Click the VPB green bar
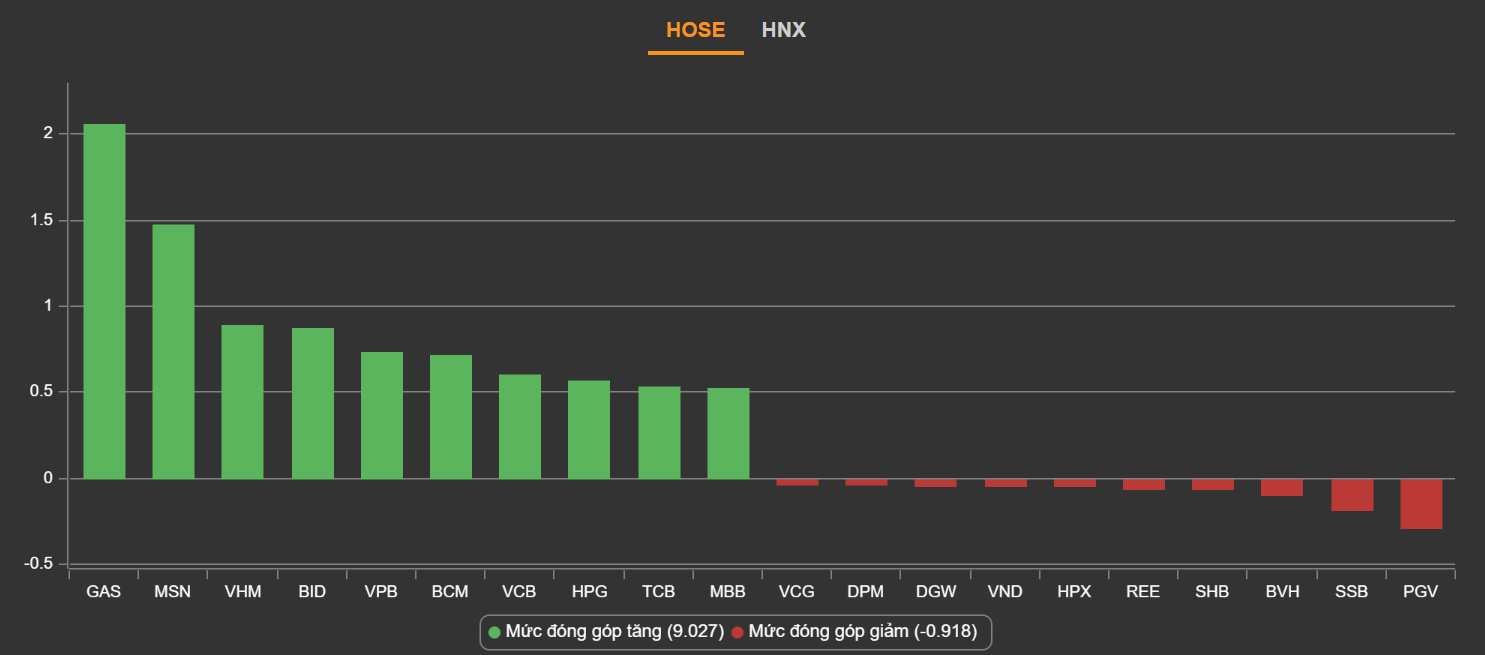The height and width of the screenshot is (655, 1485). (x=381, y=415)
